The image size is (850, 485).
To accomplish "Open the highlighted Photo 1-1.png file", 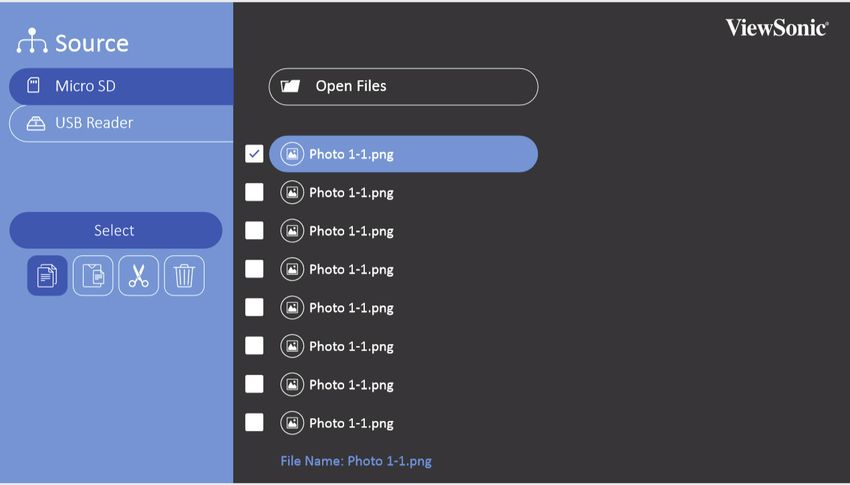I will (403, 154).
